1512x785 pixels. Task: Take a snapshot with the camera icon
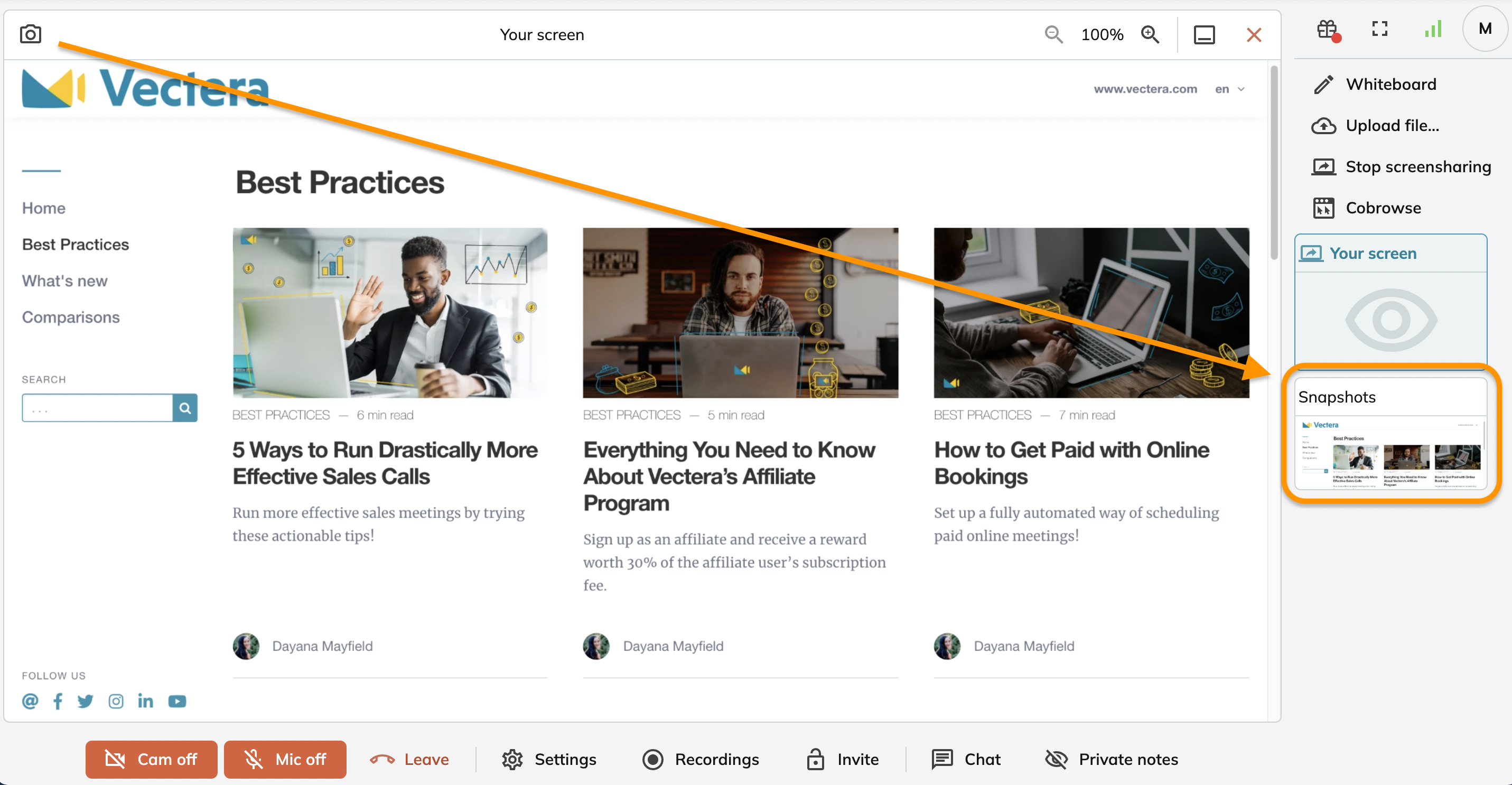coord(31,34)
